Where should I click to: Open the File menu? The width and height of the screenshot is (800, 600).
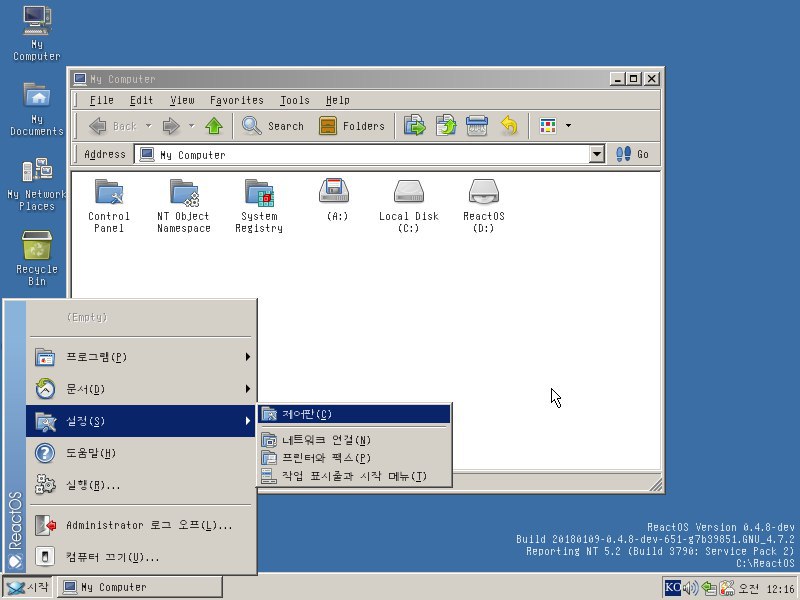(x=102, y=100)
